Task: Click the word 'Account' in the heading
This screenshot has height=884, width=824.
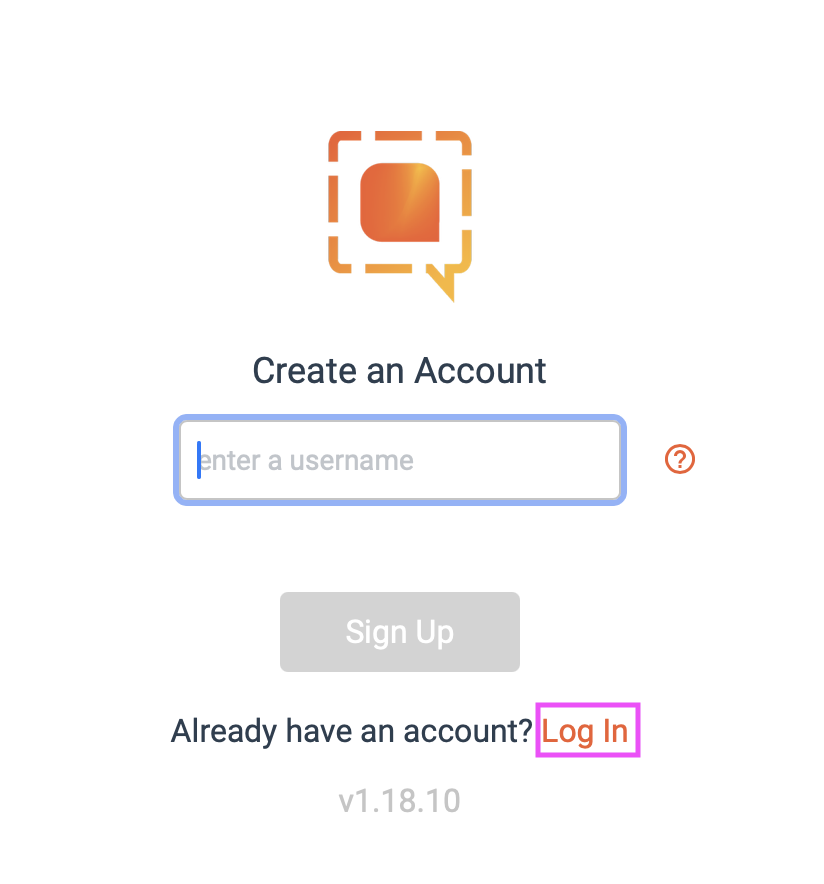Action: pyautogui.click(x=481, y=371)
